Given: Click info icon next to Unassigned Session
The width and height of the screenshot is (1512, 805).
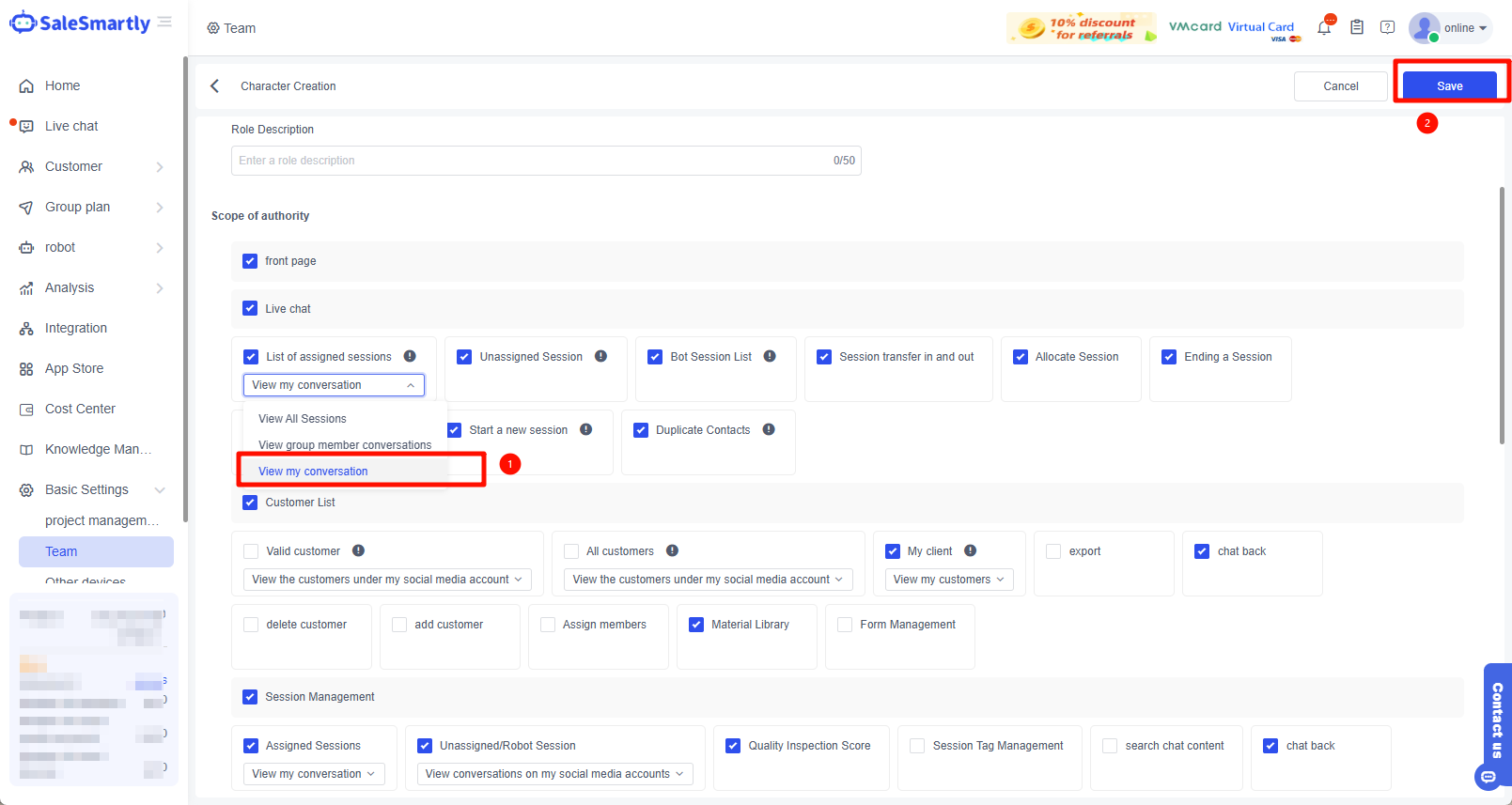Looking at the screenshot, I should [600, 357].
